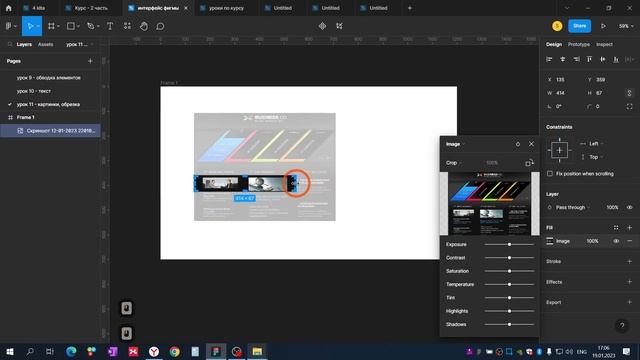Add a stroke to the layer
The image size is (640, 360).
coord(629,262)
